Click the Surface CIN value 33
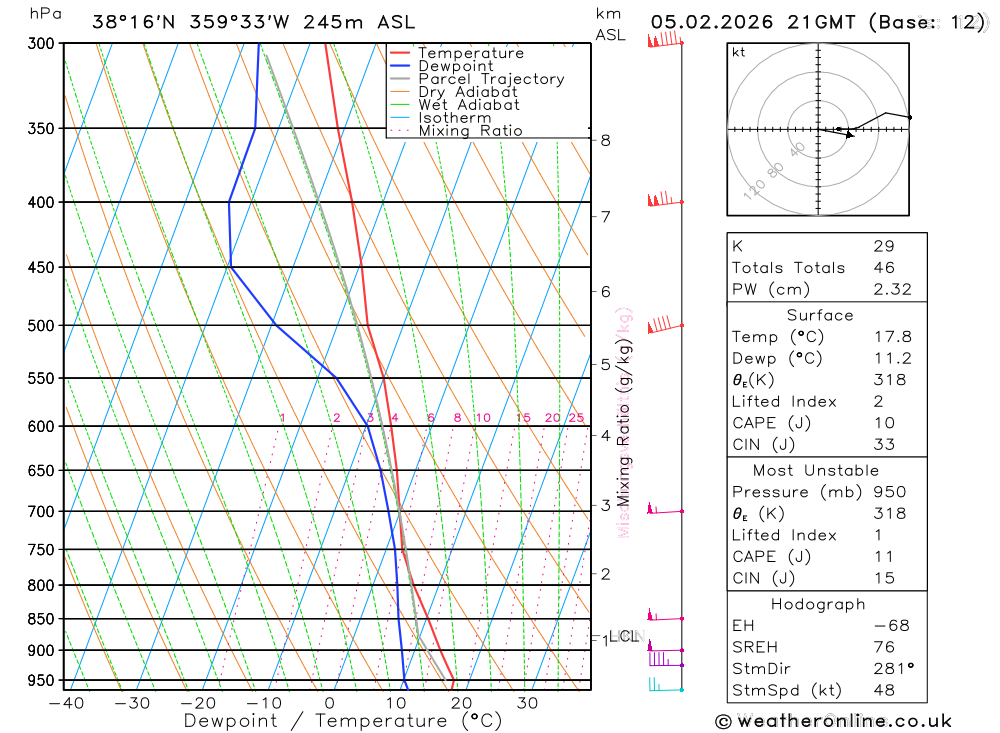This screenshot has height=733, width=1000. click(884, 445)
